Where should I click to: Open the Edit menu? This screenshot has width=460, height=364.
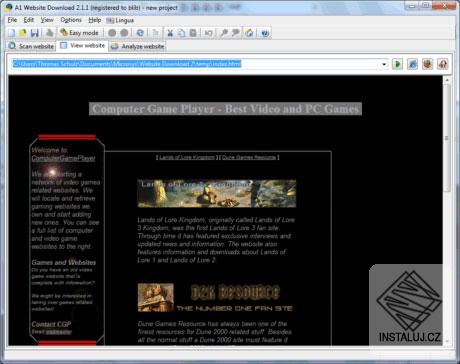tap(29, 20)
